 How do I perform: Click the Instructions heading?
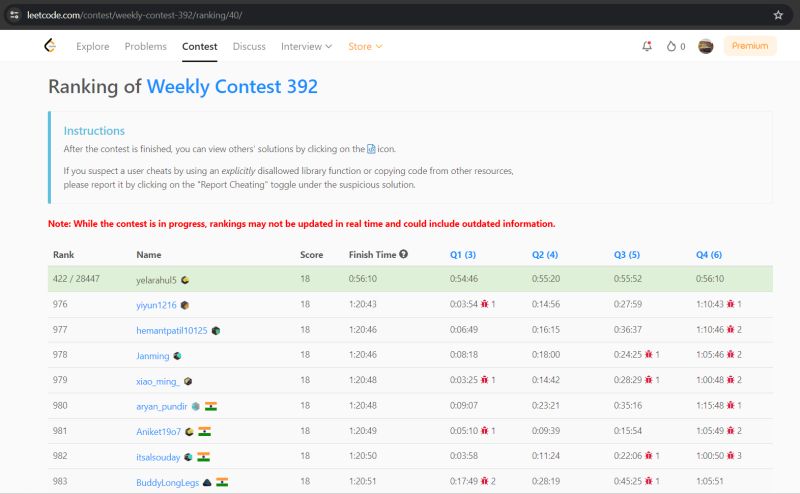point(94,131)
